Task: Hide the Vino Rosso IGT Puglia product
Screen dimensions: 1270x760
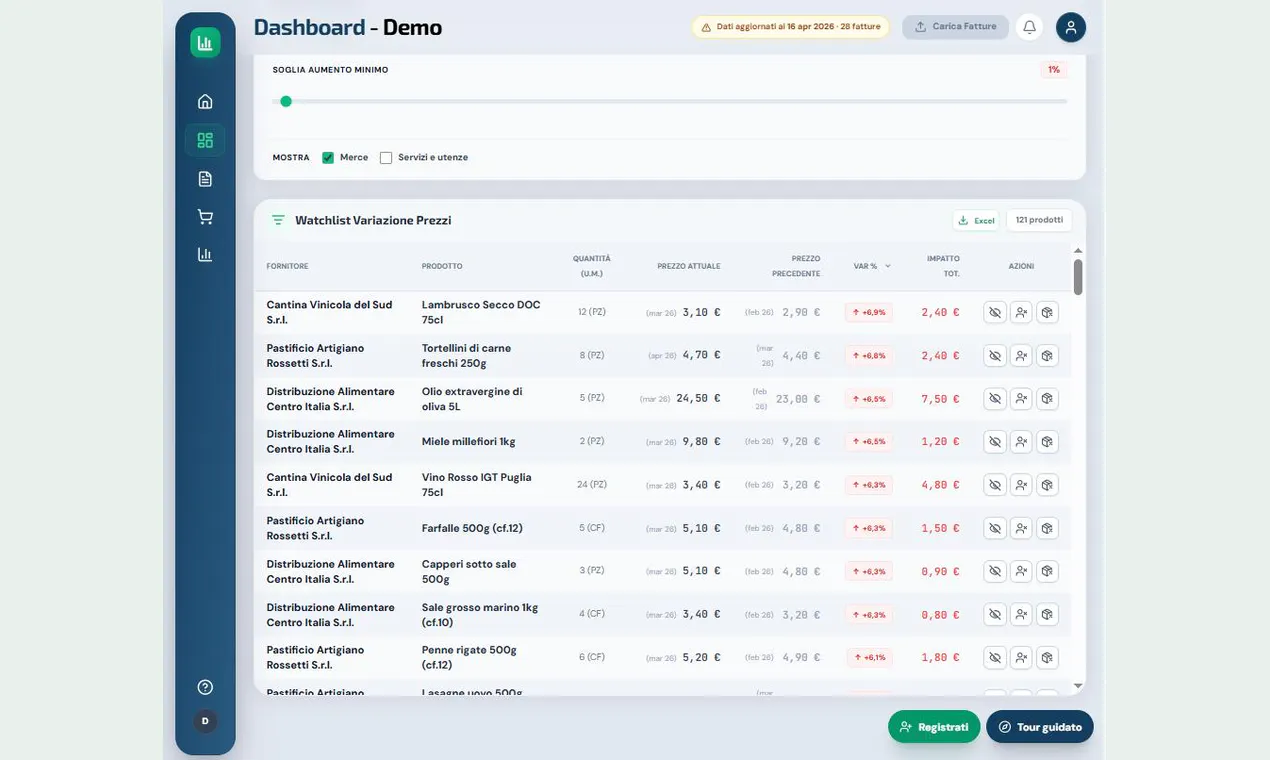Action: [x=995, y=485]
